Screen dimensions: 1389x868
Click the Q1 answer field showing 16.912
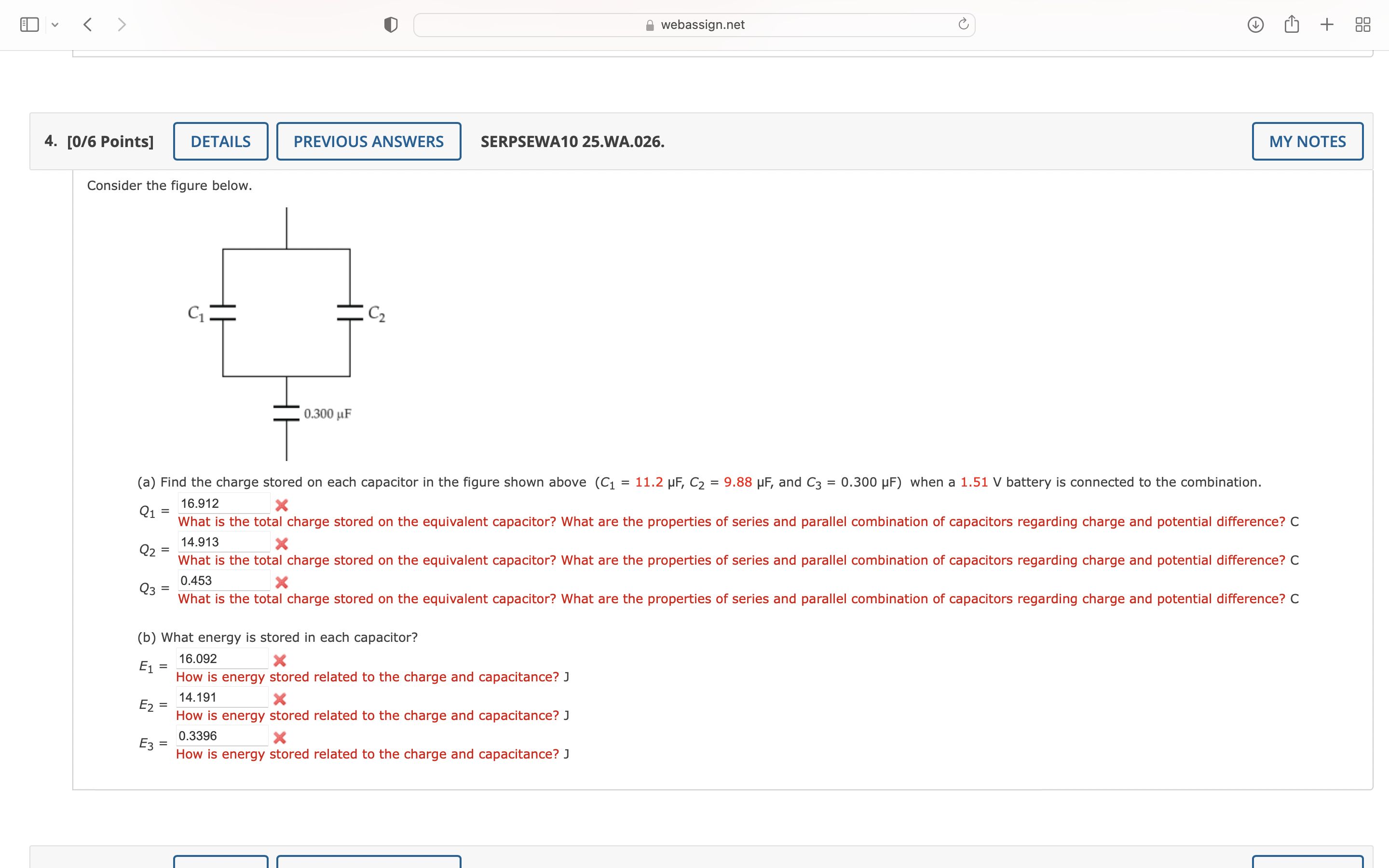224,503
